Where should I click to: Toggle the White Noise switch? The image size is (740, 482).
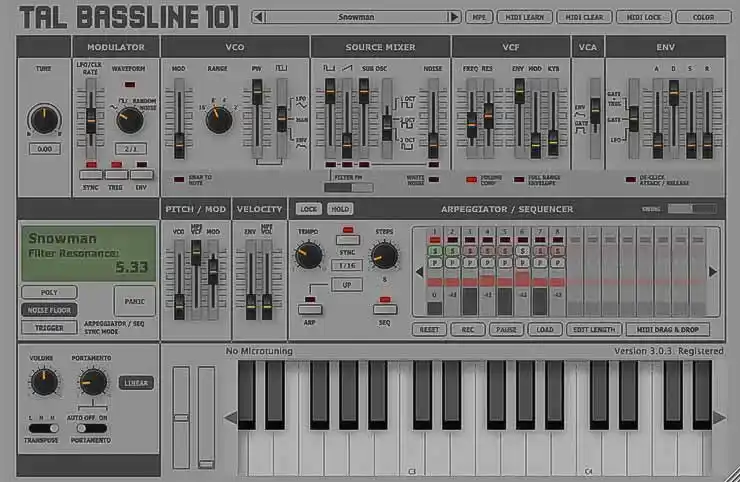433,180
